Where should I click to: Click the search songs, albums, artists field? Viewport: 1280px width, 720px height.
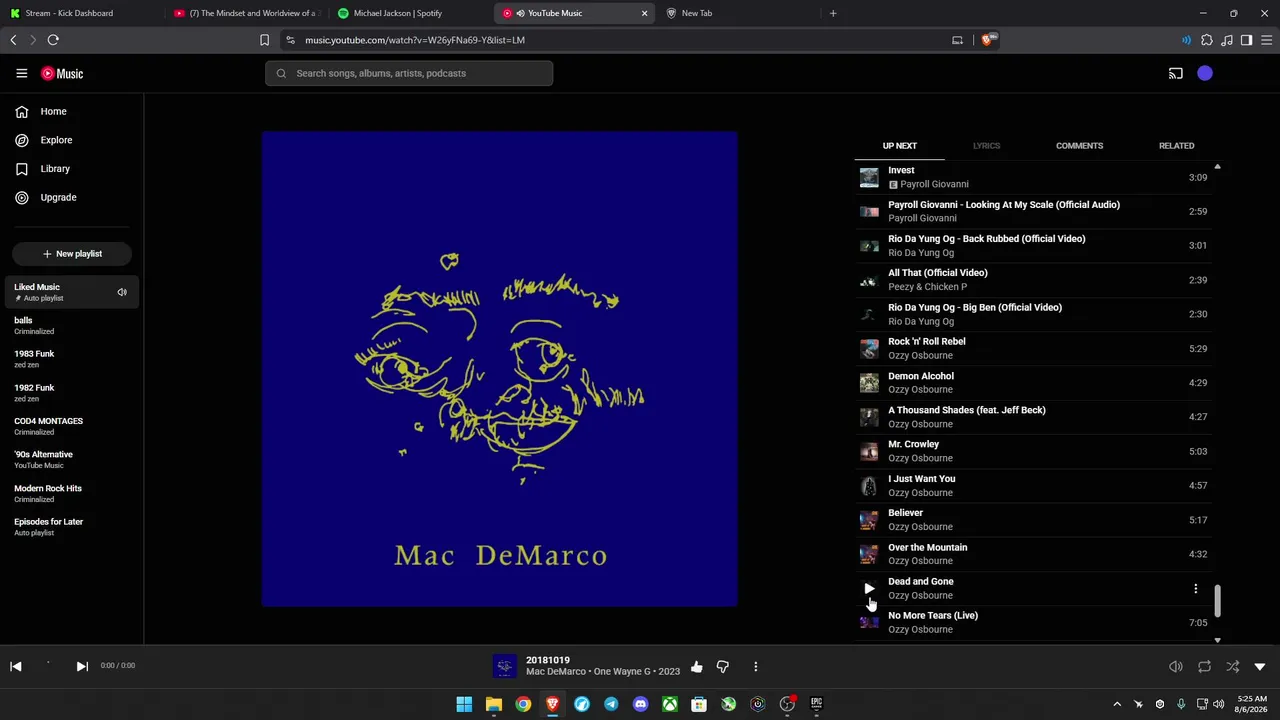(x=409, y=73)
